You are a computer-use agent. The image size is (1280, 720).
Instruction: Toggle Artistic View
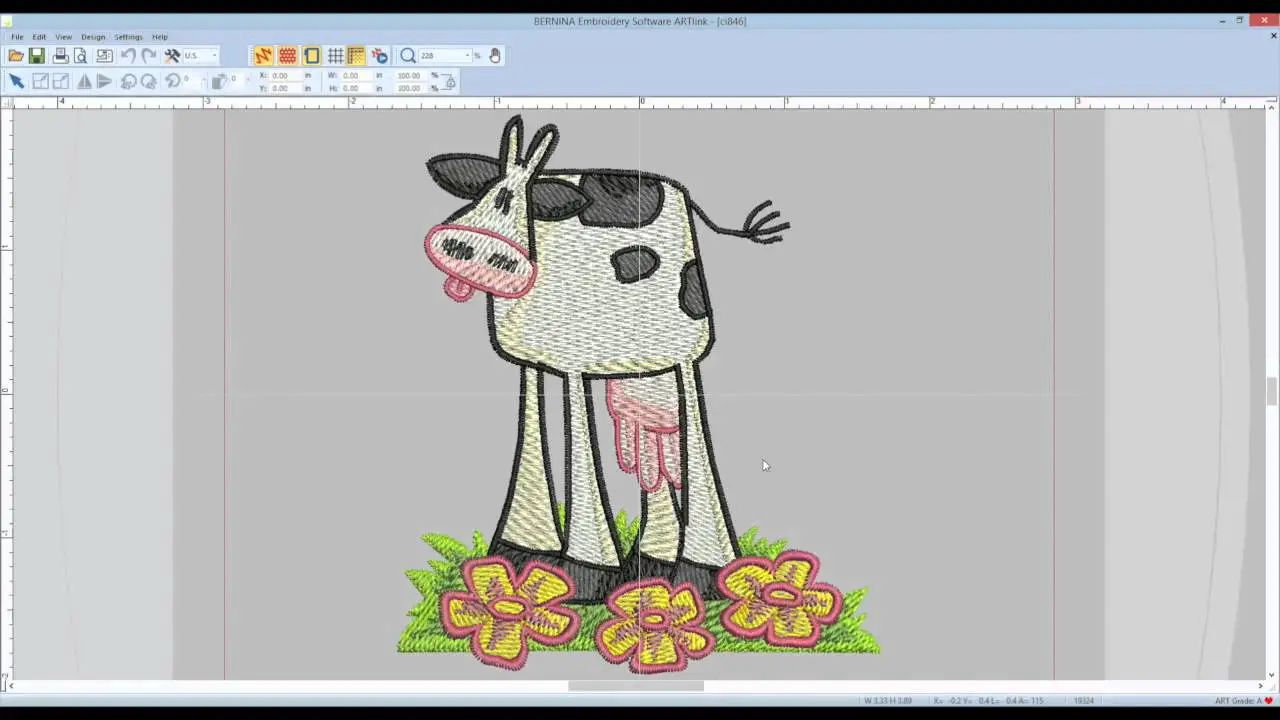[287, 56]
